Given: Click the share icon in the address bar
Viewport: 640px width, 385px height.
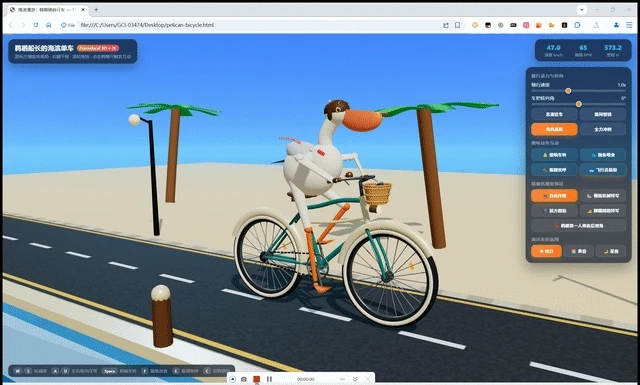Looking at the screenshot, I should click(x=446, y=25).
